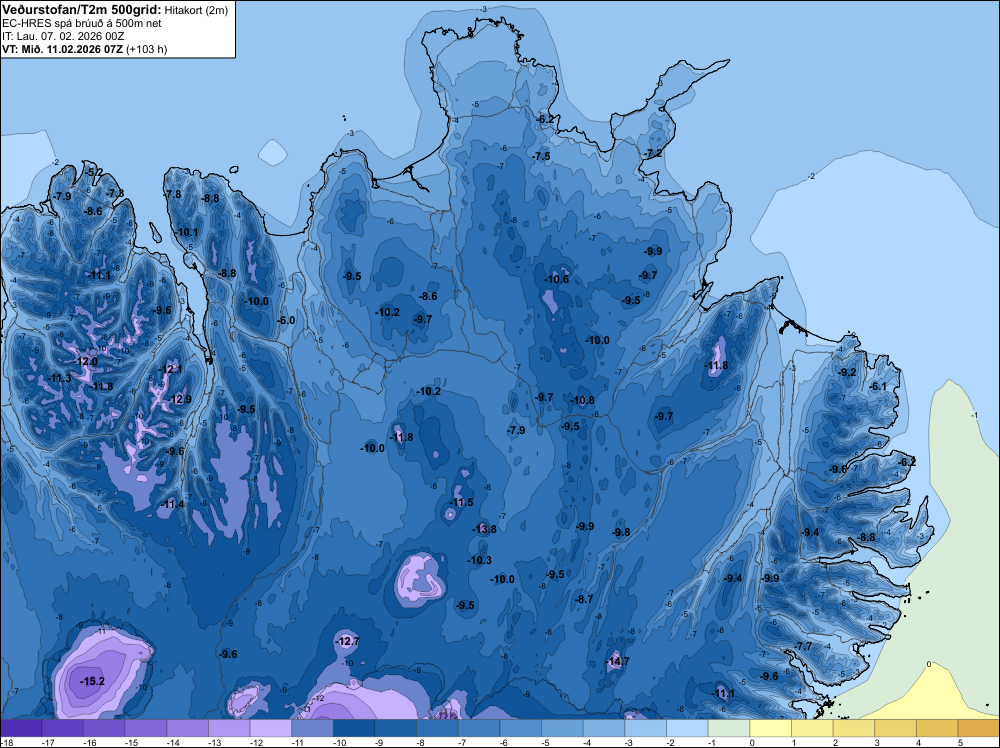The width and height of the screenshot is (1000, 748).
Task: Click the -6.1 temperature value on the map
Action: pyautogui.click(x=878, y=386)
